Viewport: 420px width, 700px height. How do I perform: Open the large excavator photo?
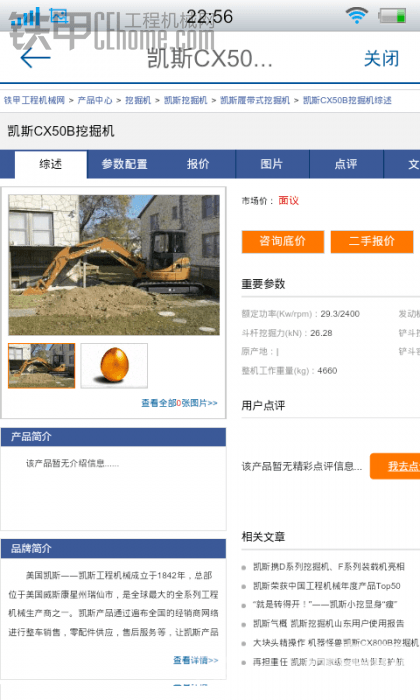(x=114, y=265)
